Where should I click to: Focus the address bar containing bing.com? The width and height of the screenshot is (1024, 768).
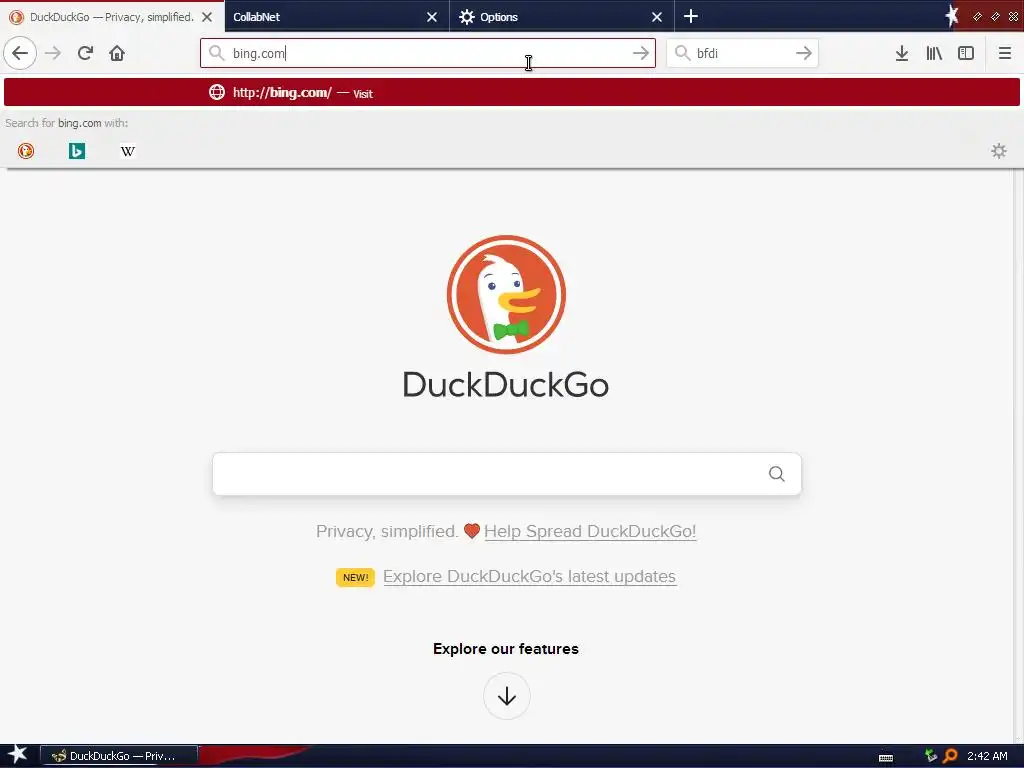point(428,53)
